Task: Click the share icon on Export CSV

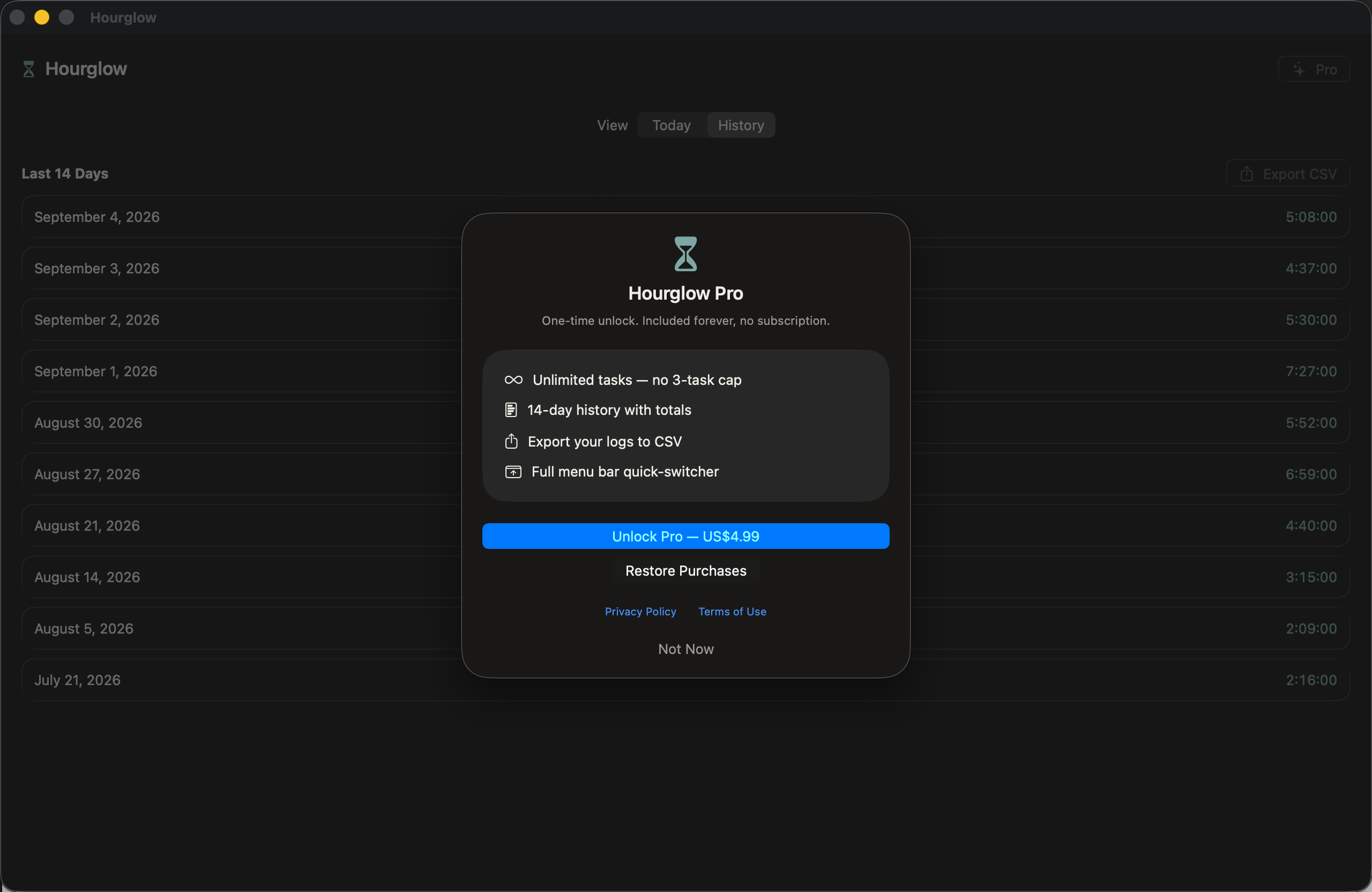Action: point(1247,174)
